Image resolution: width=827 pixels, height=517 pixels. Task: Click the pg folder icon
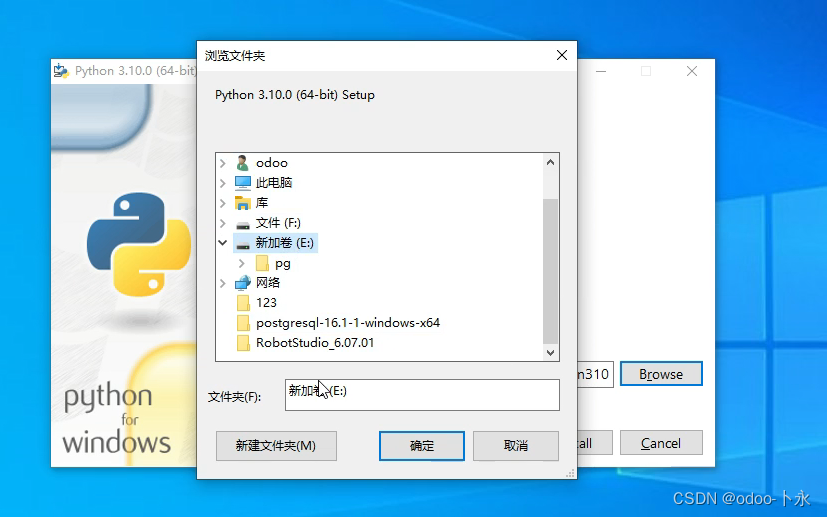pyautogui.click(x=262, y=263)
